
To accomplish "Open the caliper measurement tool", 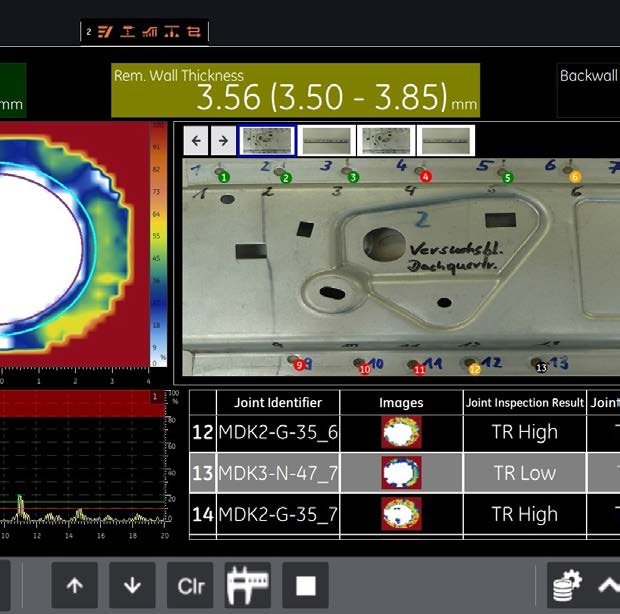I will [x=248, y=585].
